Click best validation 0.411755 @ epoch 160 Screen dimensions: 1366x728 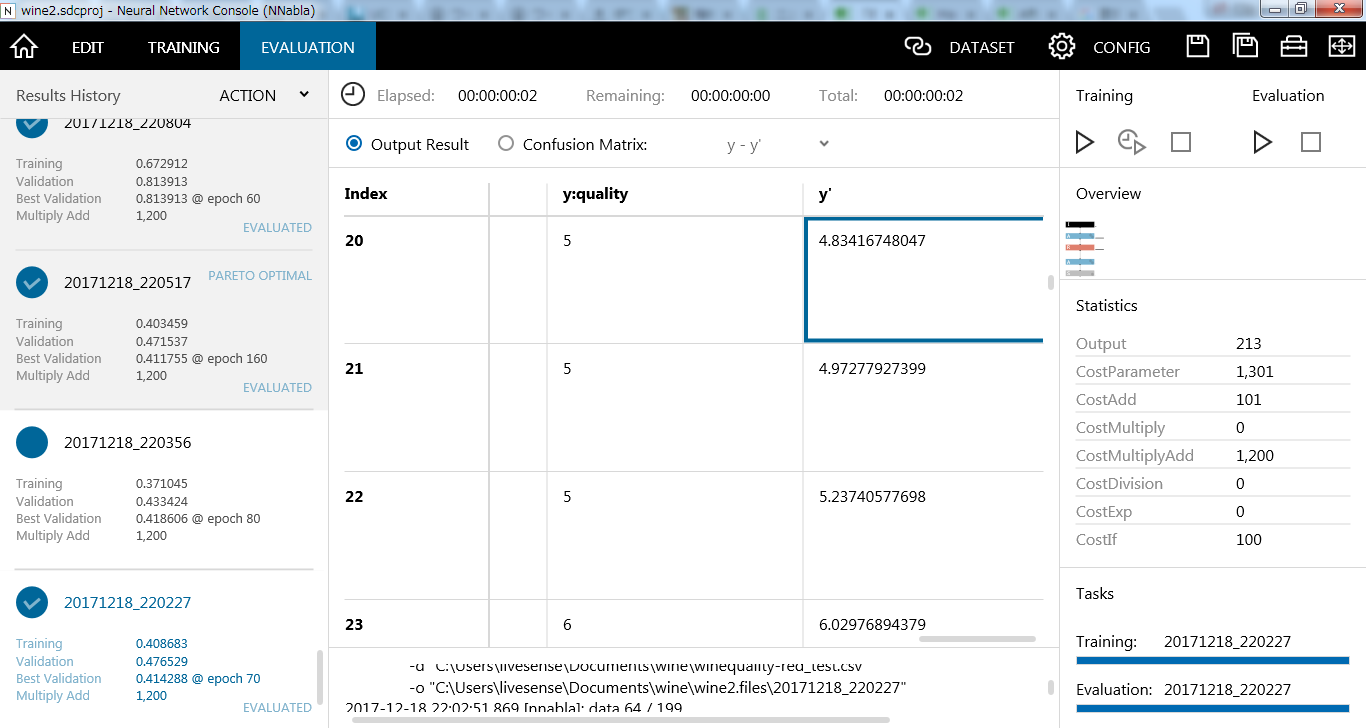pos(202,359)
